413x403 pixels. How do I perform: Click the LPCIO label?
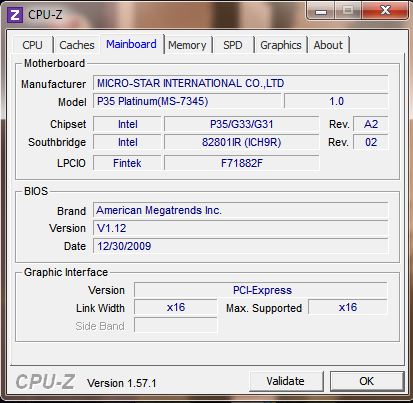(x=71, y=163)
